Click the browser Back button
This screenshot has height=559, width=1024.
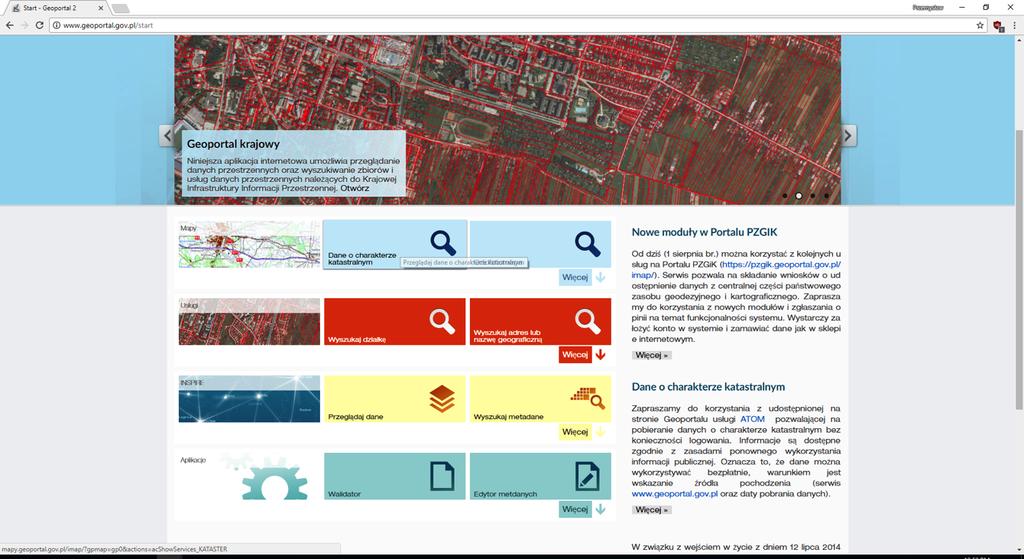(x=9, y=25)
